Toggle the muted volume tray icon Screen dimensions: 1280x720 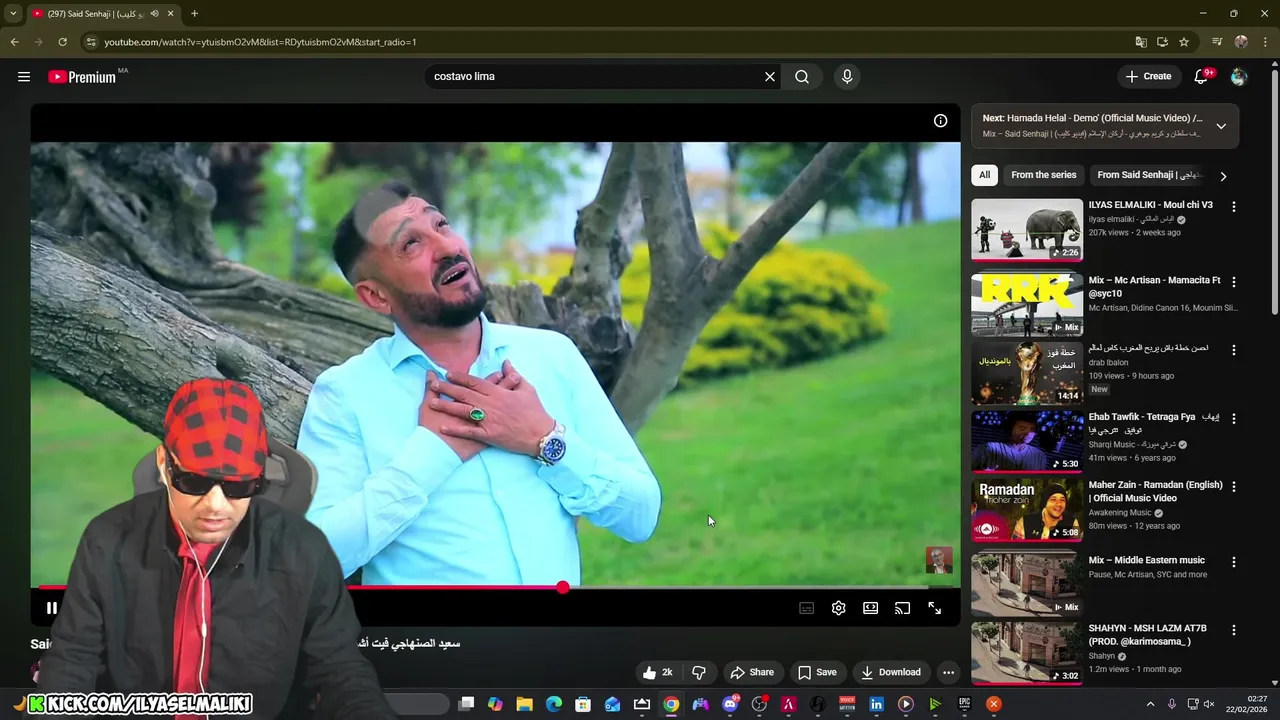click(x=1209, y=704)
